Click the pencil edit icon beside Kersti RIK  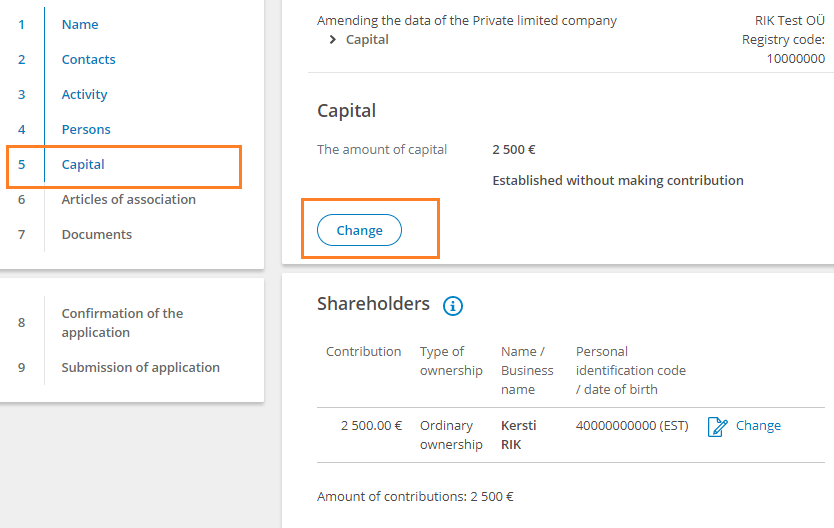point(717,426)
